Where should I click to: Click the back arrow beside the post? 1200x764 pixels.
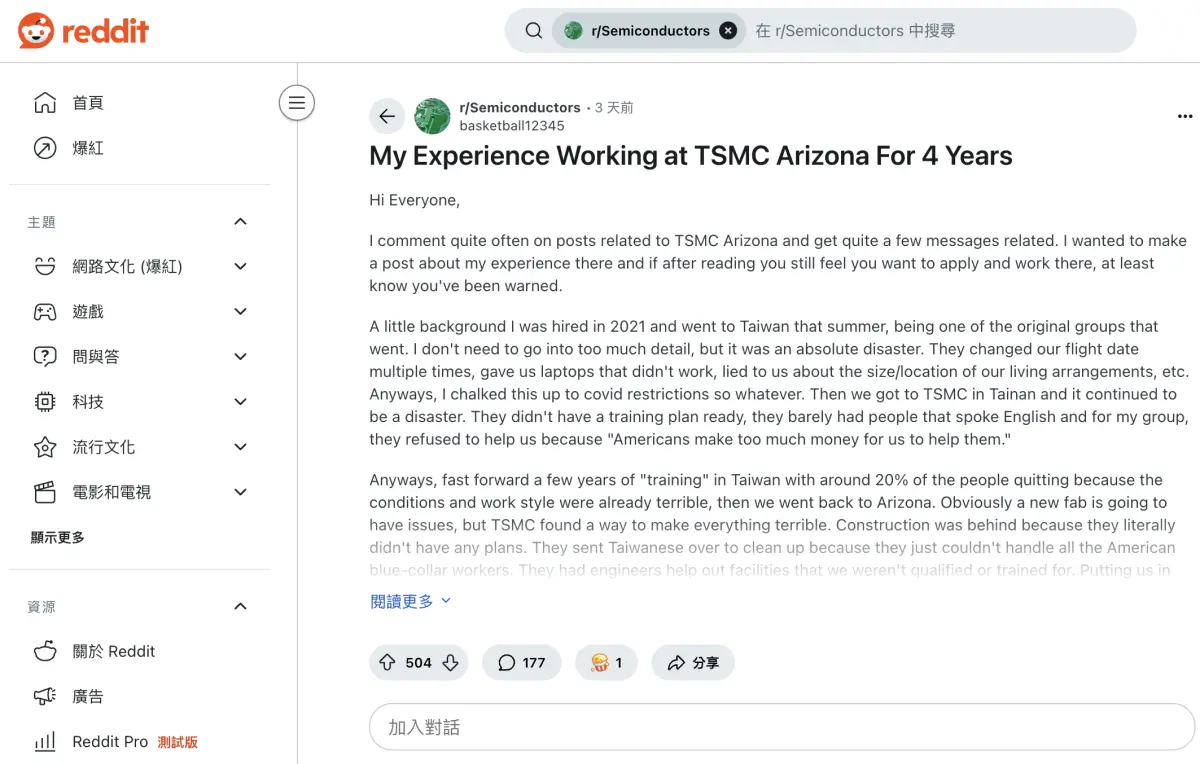click(x=387, y=116)
